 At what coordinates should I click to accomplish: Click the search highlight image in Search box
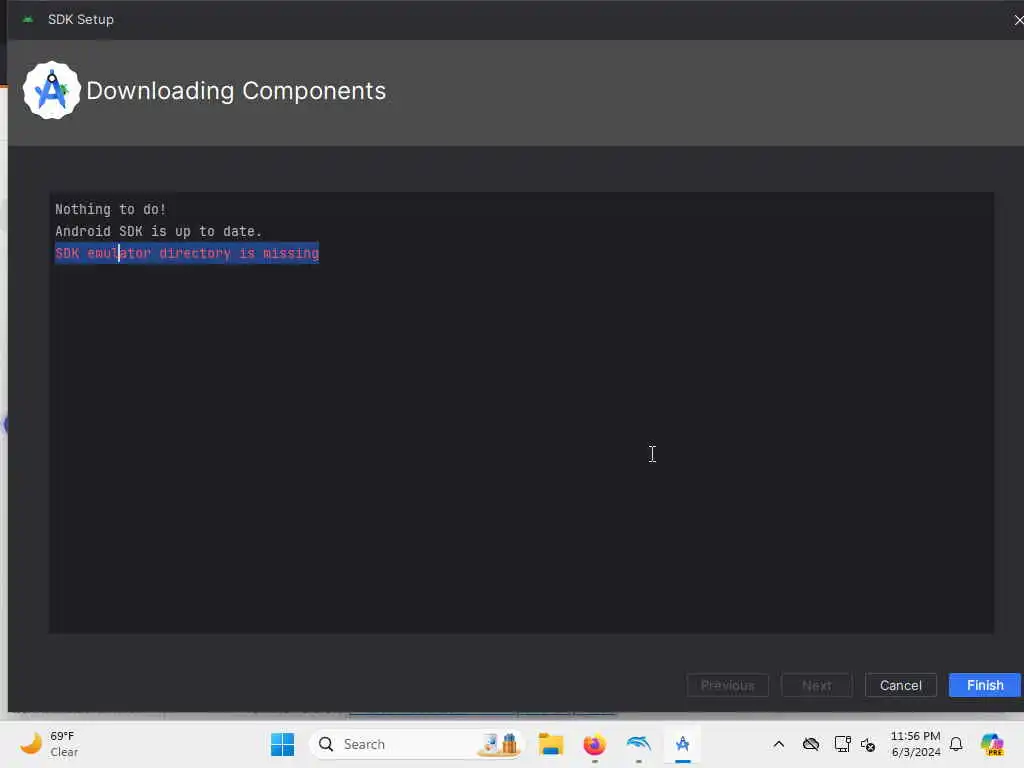point(500,744)
